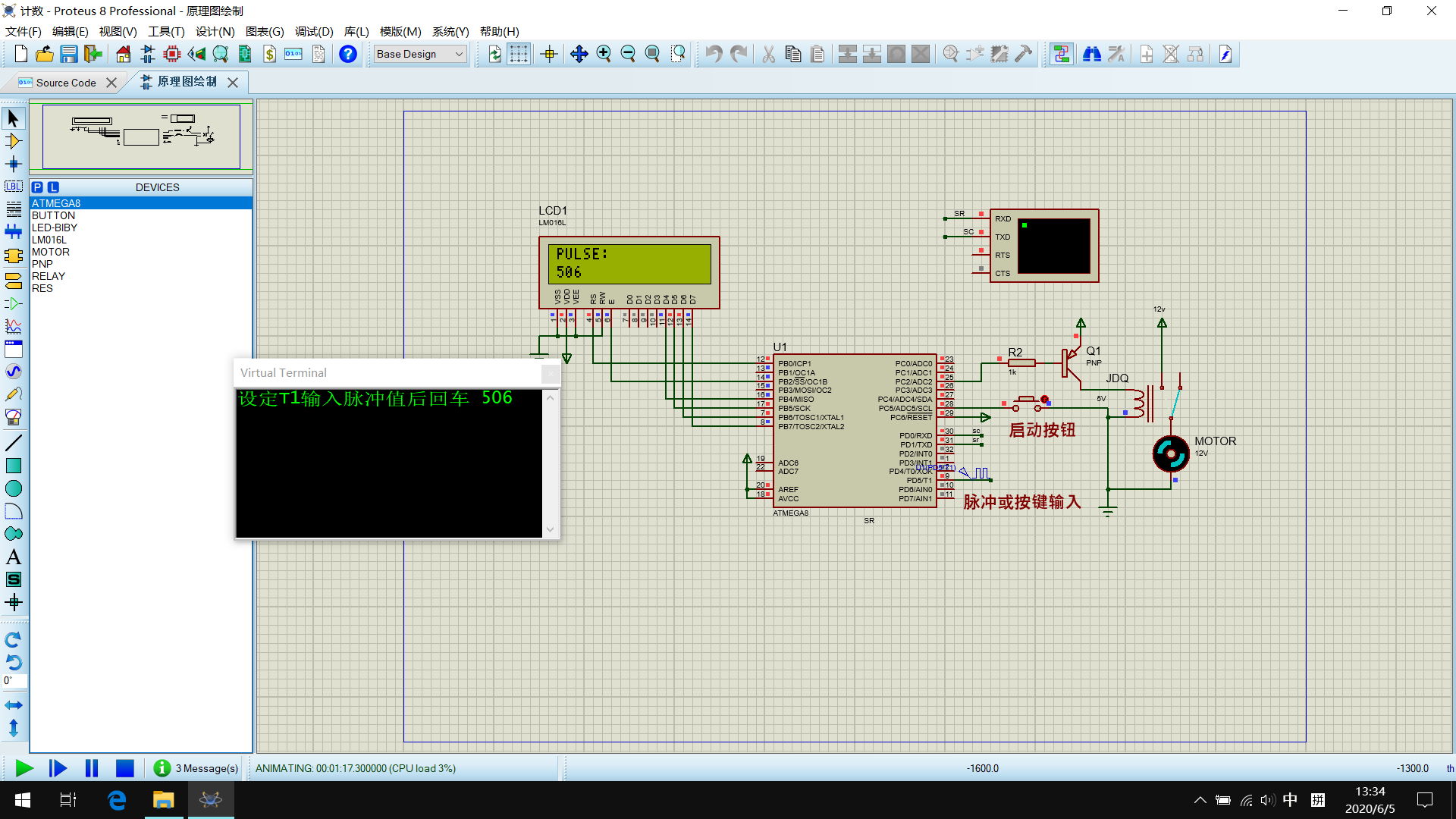Click the Step simulation button
The width and height of the screenshot is (1456, 819).
click(58, 768)
